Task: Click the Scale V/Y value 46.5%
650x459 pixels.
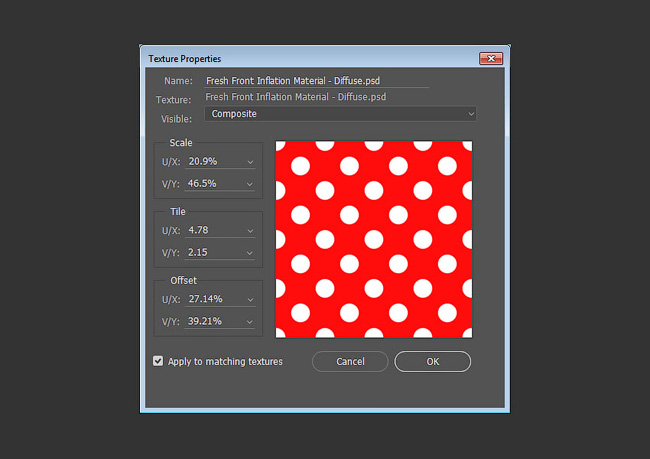Action: pyautogui.click(x=202, y=184)
